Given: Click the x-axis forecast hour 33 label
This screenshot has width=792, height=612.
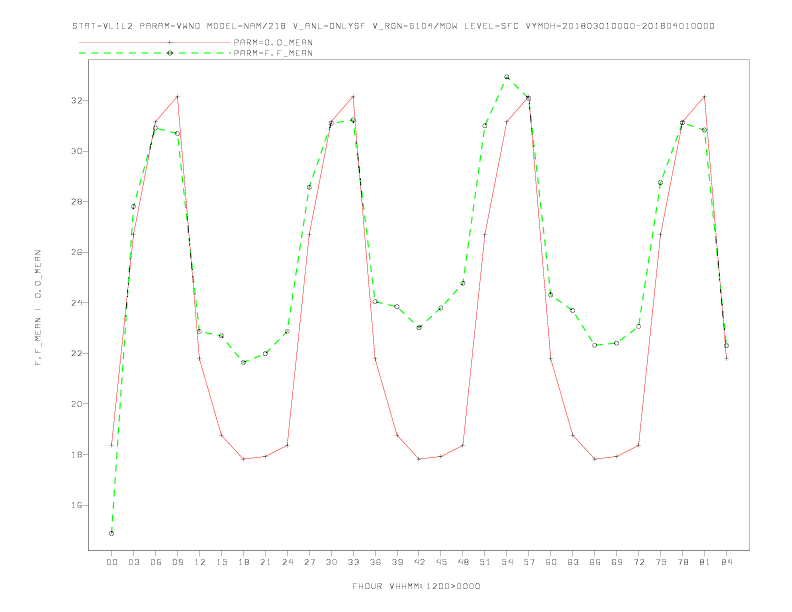Looking at the screenshot, I should coord(353,562).
